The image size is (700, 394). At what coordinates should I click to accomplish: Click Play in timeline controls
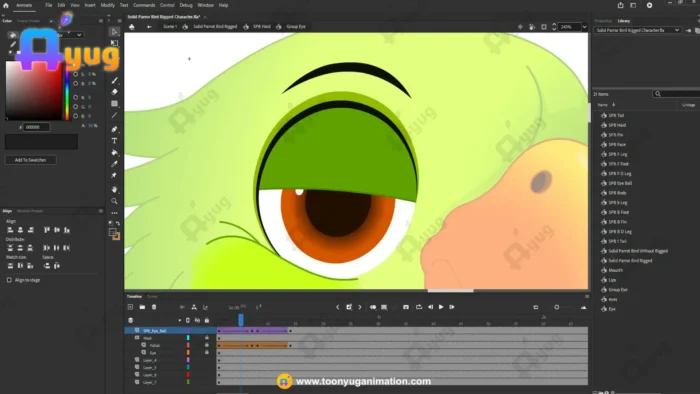point(441,307)
